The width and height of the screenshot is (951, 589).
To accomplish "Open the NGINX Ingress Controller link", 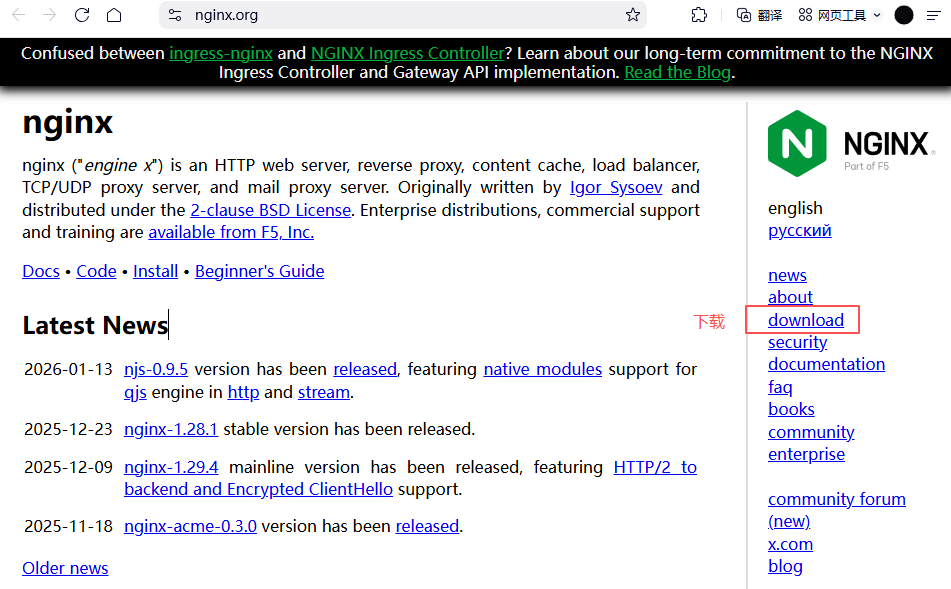I will (408, 53).
